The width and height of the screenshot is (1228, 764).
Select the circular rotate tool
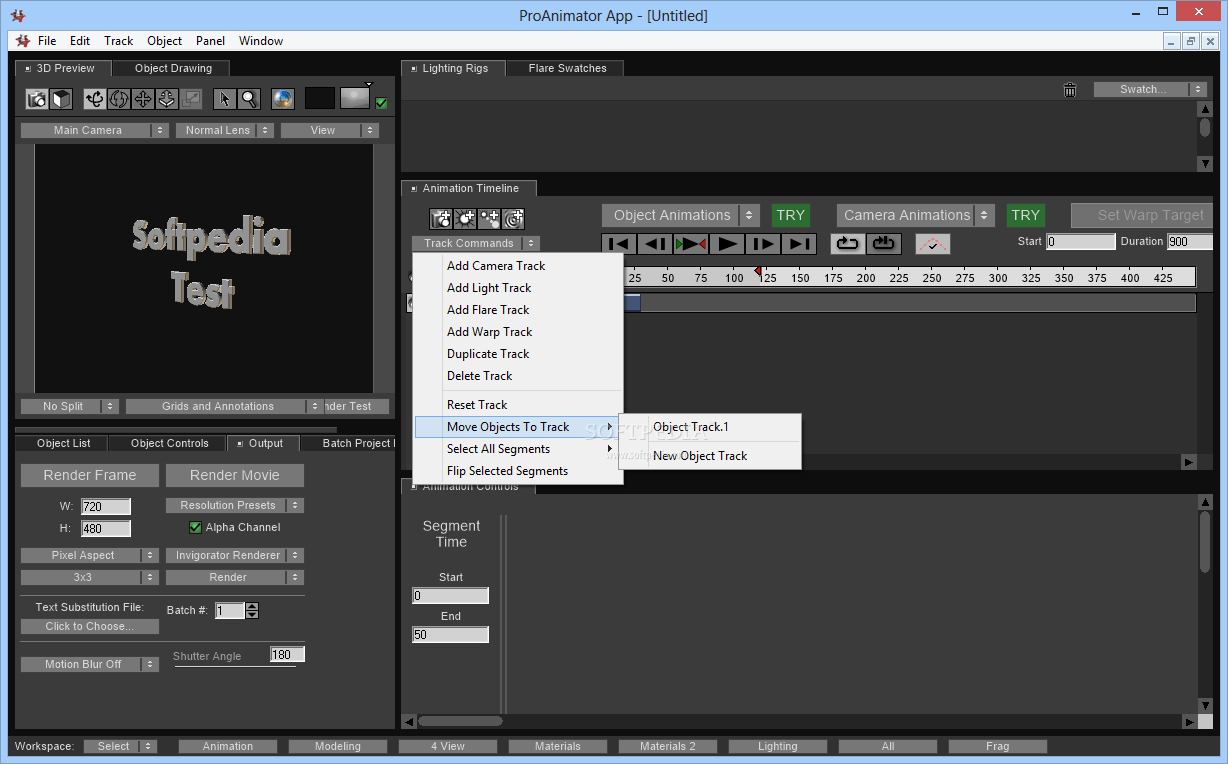119,99
